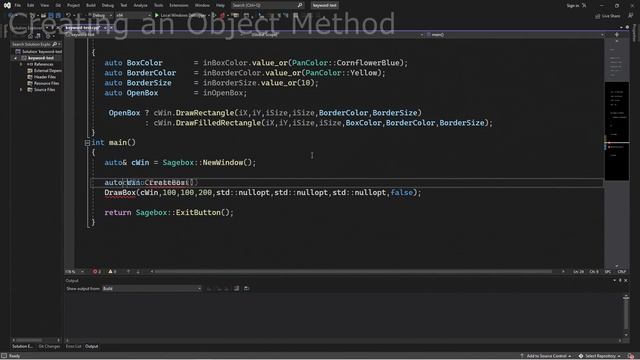
Task: Click Select Repository in status bar
Action: click(600, 356)
